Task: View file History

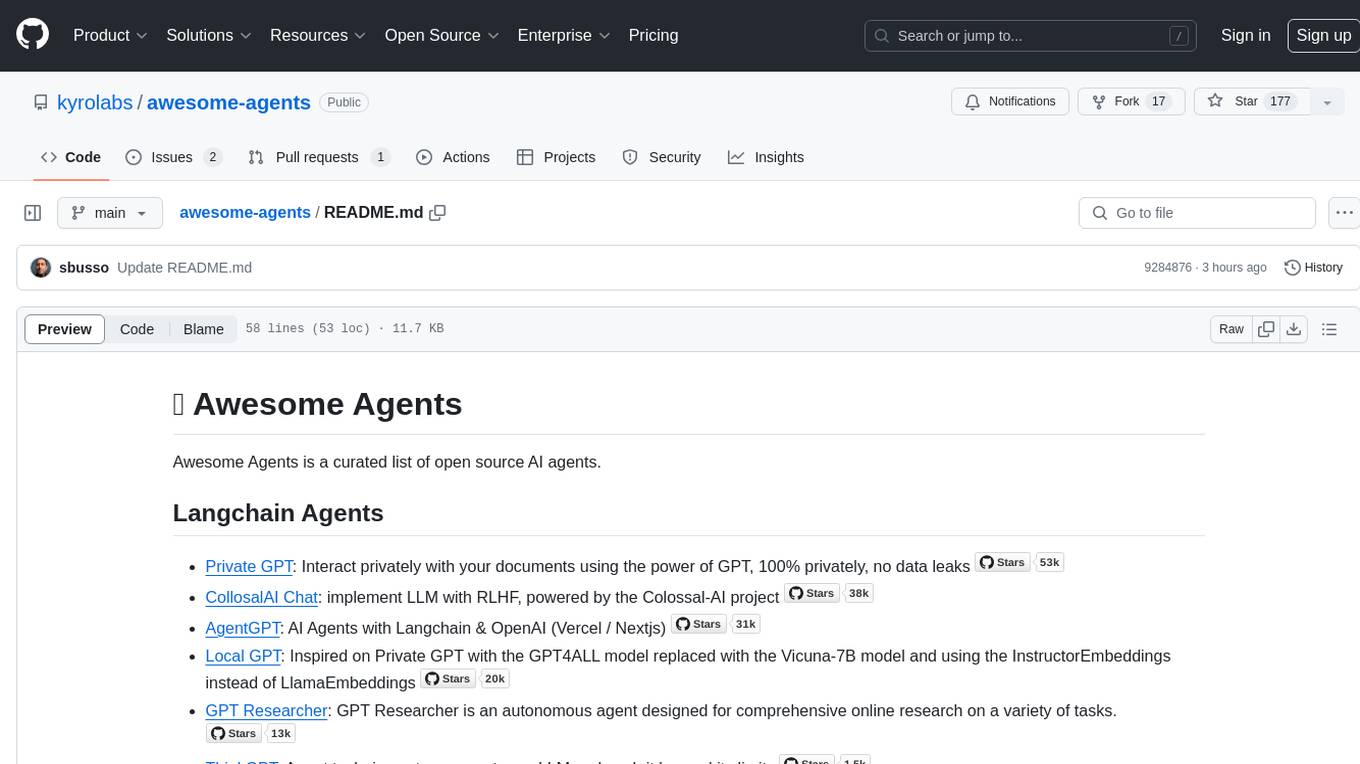Action: [1313, 268]
